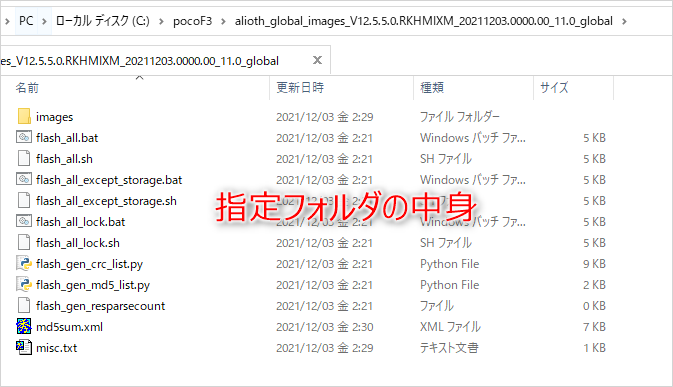Expand chevron after PC breadcrumb
673x387 pixels.
[x=44, y=21]
